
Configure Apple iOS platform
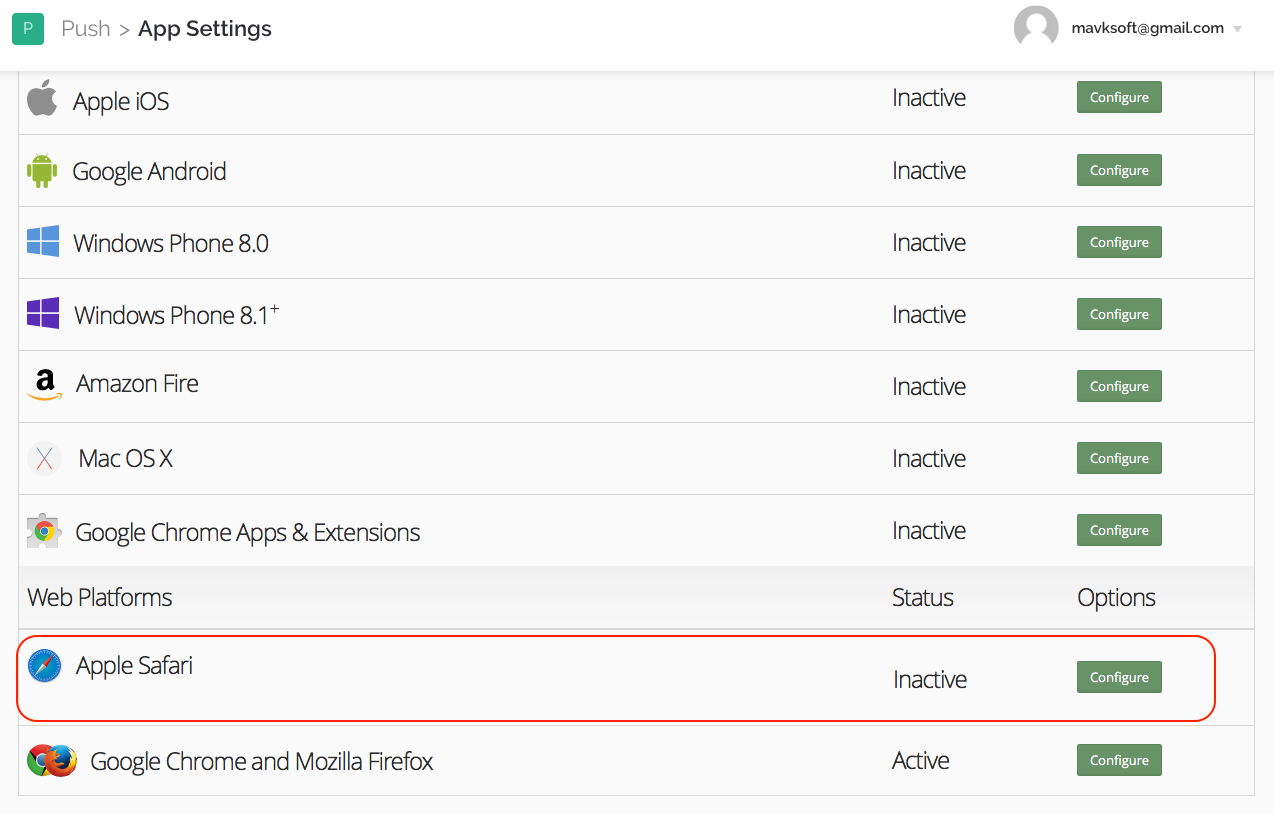1119,98
